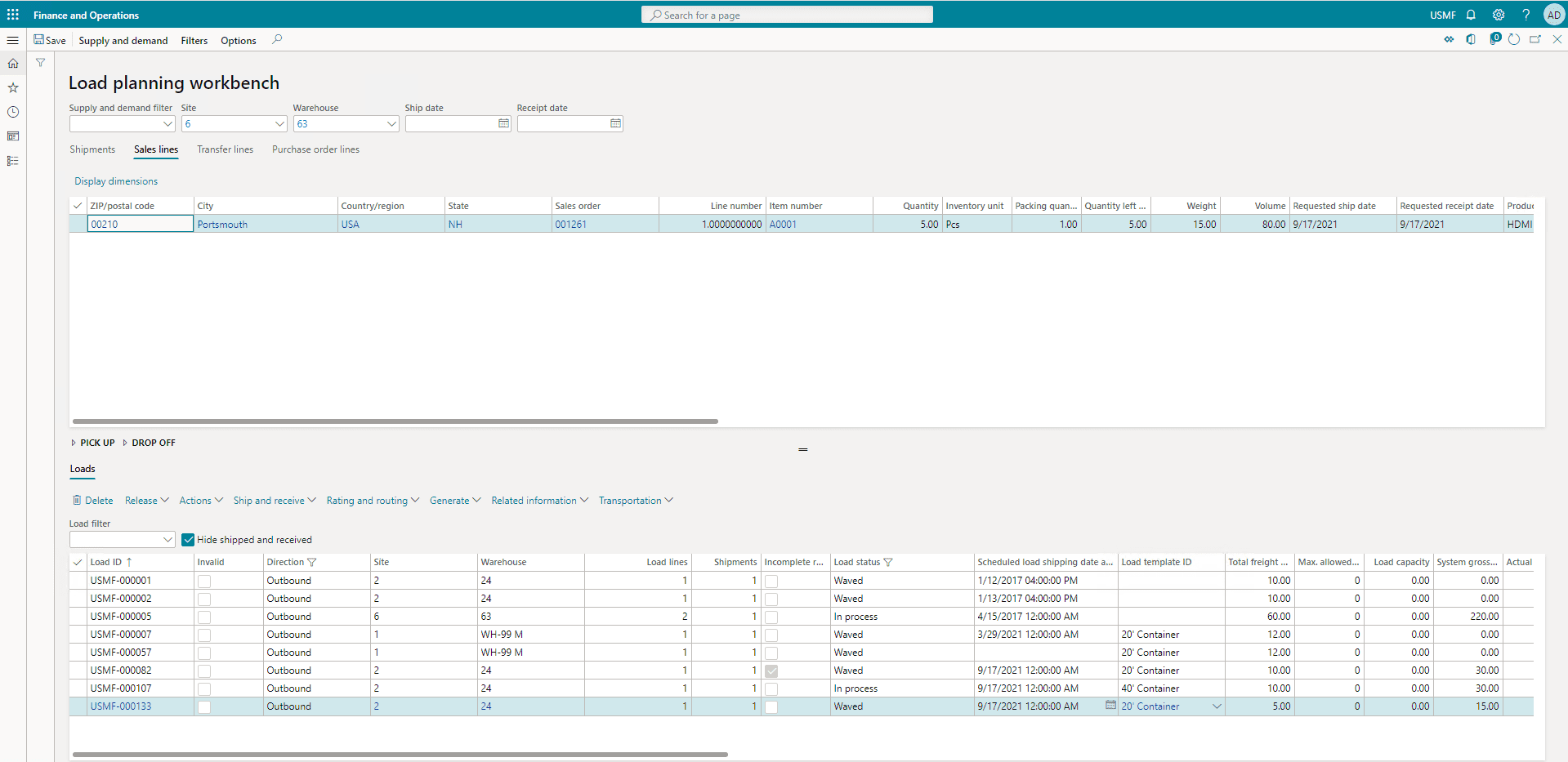Screen dimensions: 1568x762
Task: Click Direction column filter funnel
Action: point(311,562)
